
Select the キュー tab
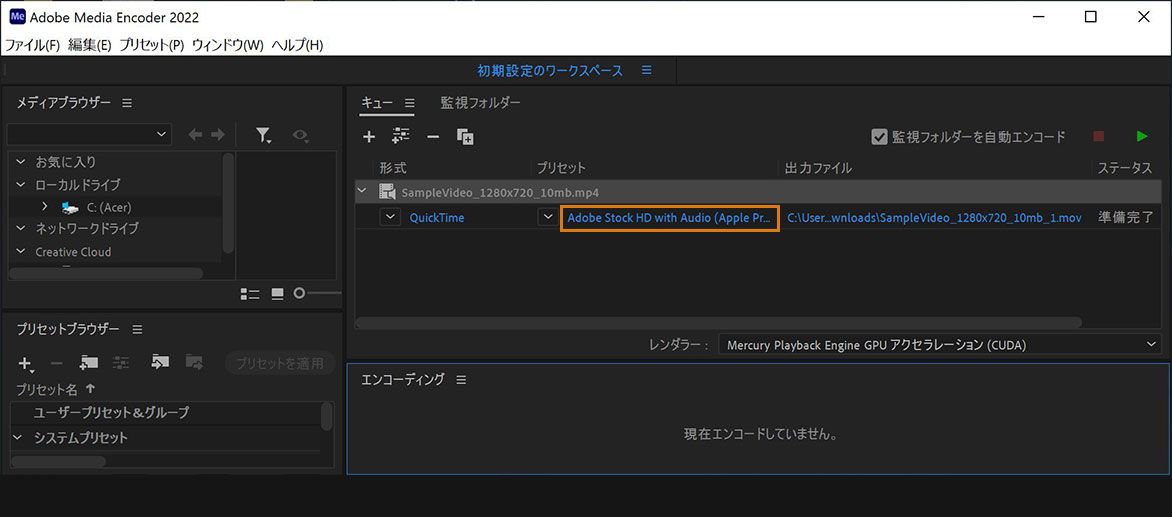[x=377, y=103]
